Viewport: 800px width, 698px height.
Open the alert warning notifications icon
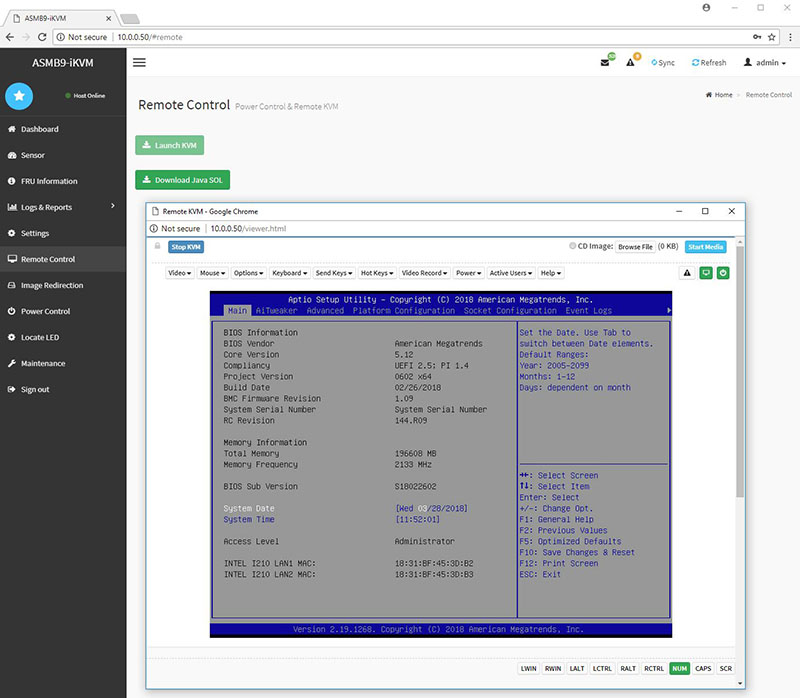point(631,62)
